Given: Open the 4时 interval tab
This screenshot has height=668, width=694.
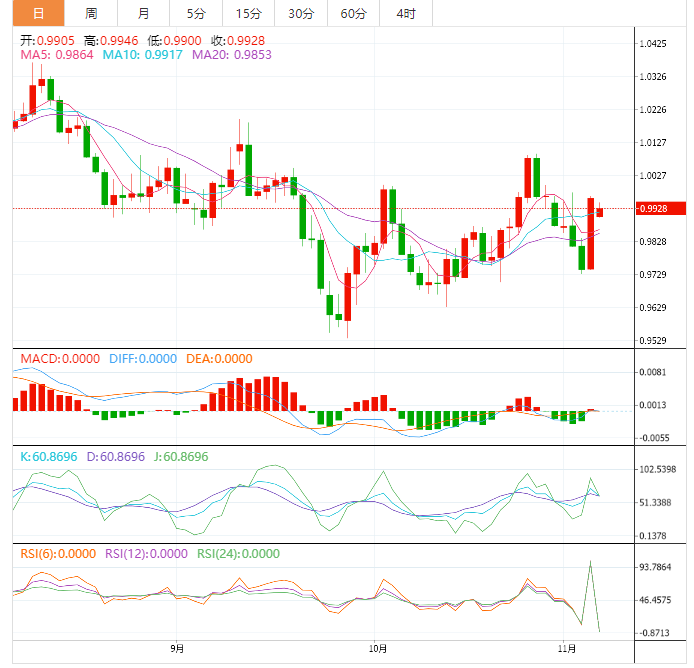Looking at the screenshot, I should [x=406, y=13].
